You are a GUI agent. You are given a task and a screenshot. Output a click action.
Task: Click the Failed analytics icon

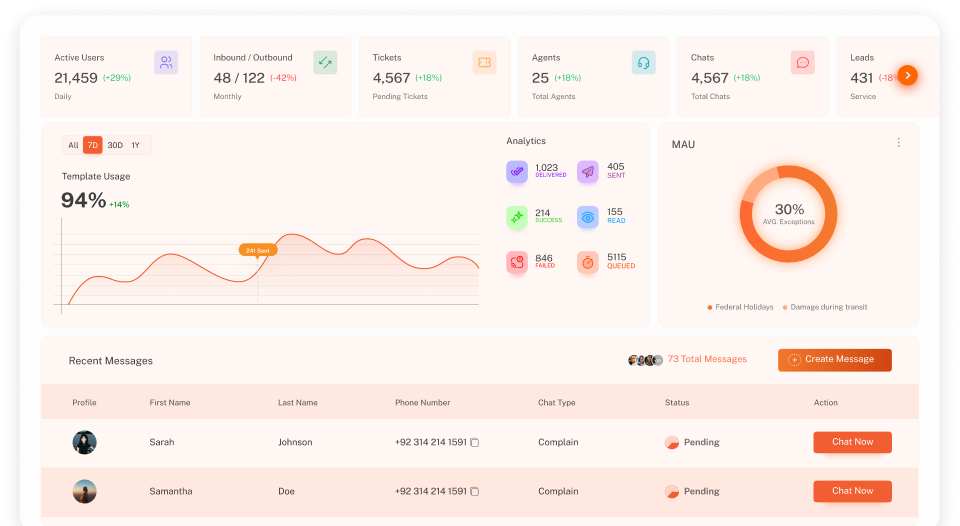click(517, 262)
